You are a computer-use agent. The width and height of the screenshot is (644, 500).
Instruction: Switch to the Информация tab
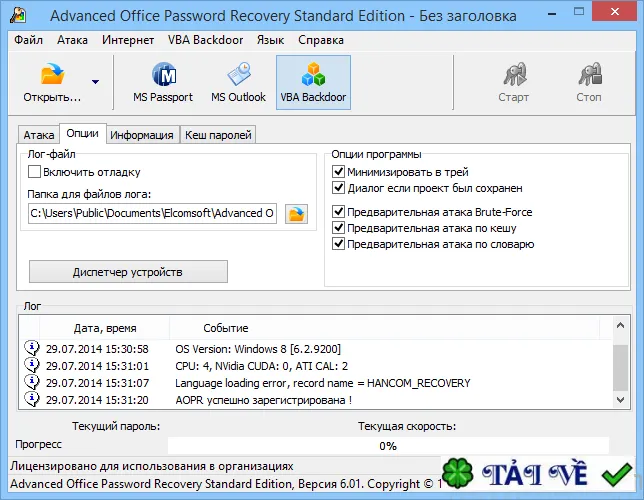142,135
